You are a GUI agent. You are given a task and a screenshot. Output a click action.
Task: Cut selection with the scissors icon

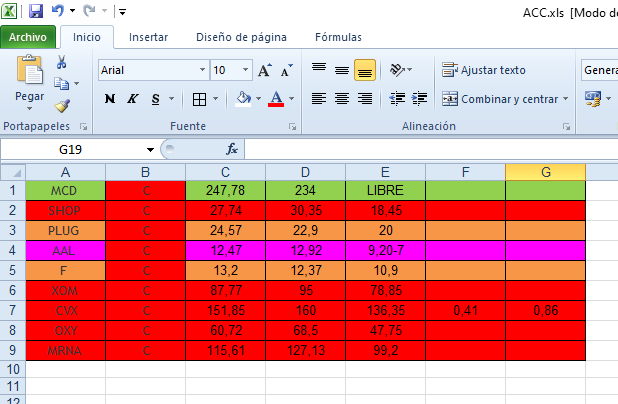(x=61, y=62)
